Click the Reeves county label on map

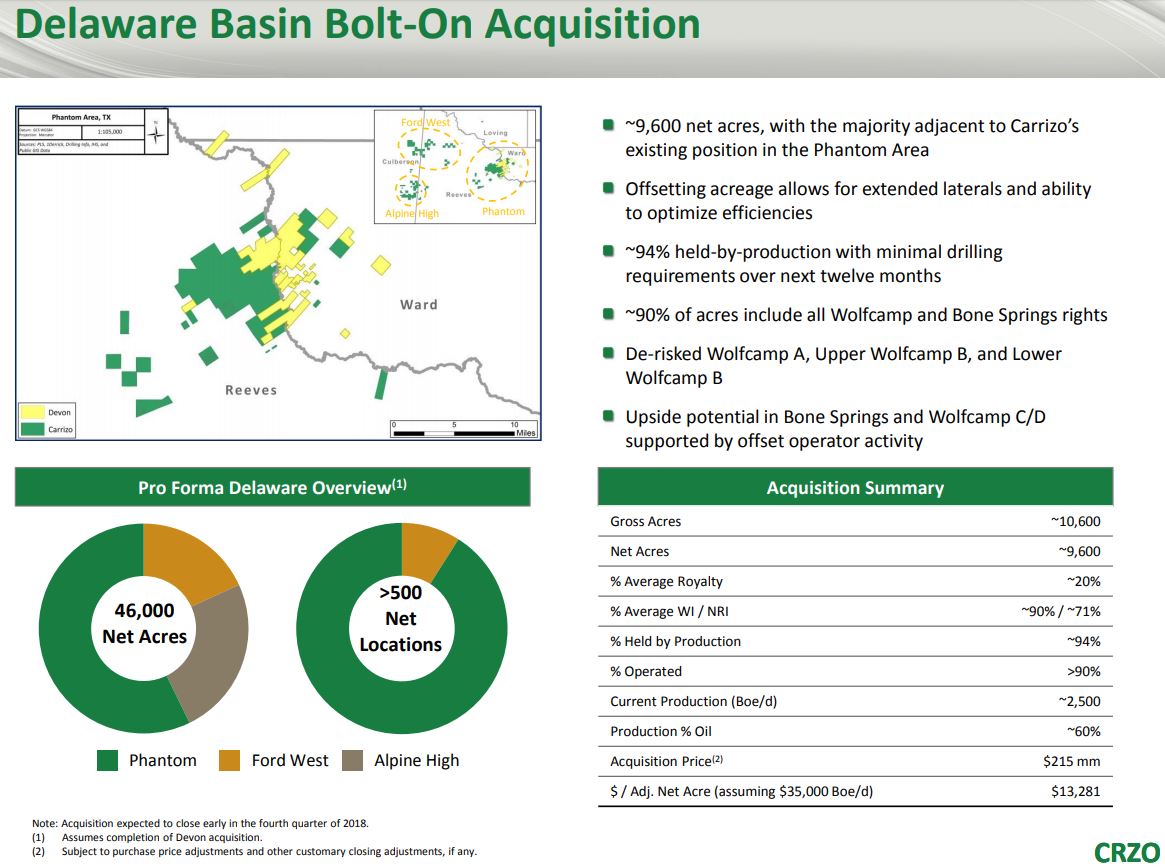[x=250, y=390]
